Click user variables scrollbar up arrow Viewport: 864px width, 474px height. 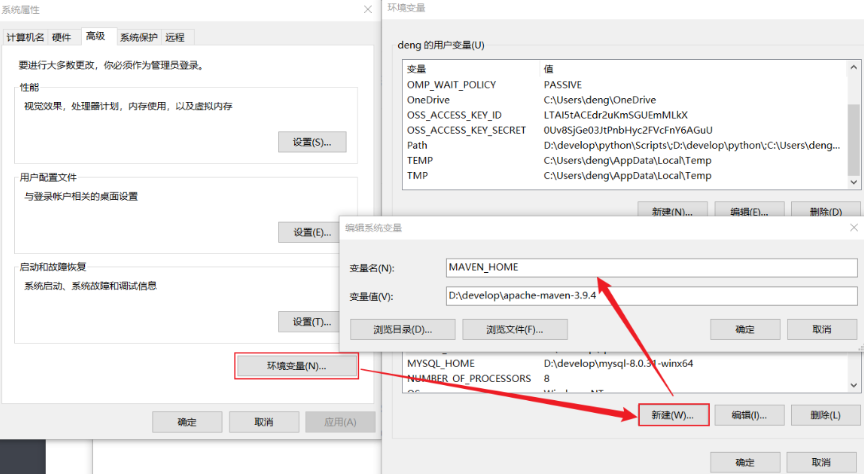[854, 67]
